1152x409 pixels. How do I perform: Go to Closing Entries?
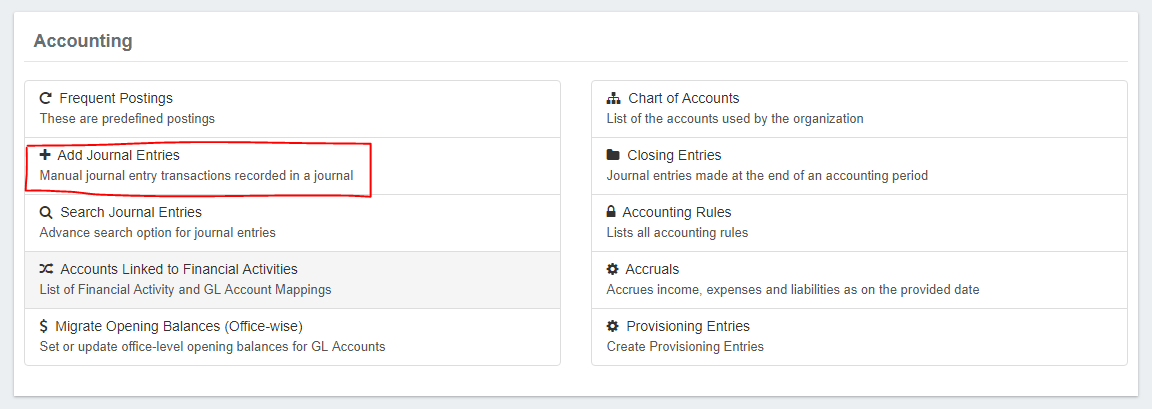tap(674, 156)
